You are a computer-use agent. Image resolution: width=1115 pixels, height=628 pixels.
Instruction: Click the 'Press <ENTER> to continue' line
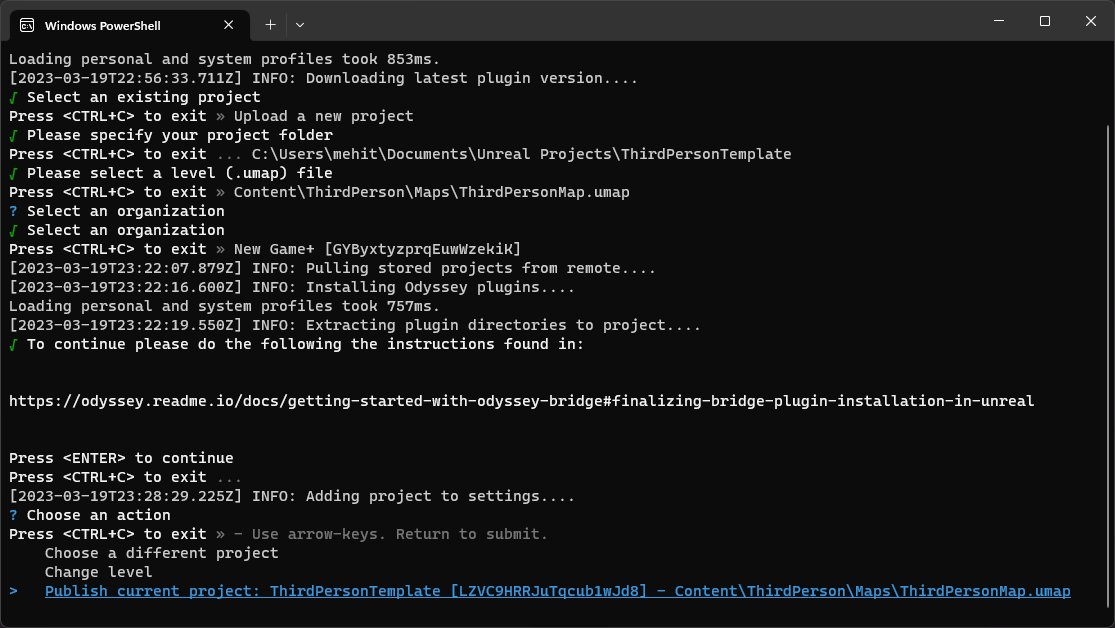click(x=121, y=458)
